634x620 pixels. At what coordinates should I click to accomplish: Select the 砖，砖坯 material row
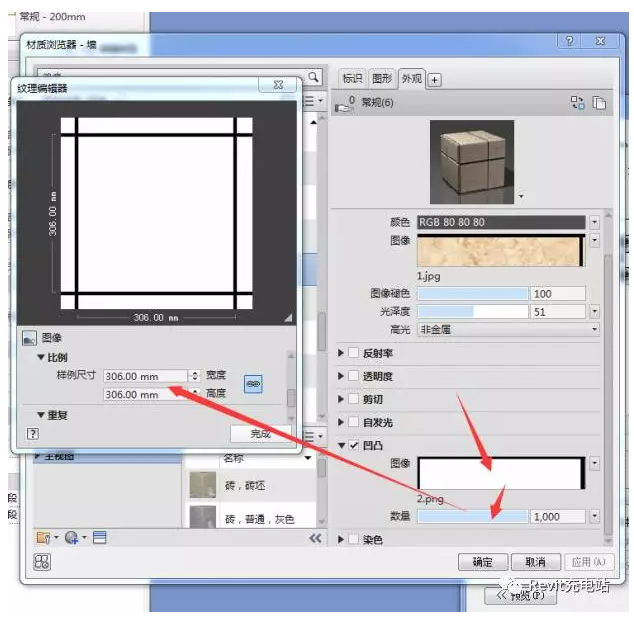[251, 485]
